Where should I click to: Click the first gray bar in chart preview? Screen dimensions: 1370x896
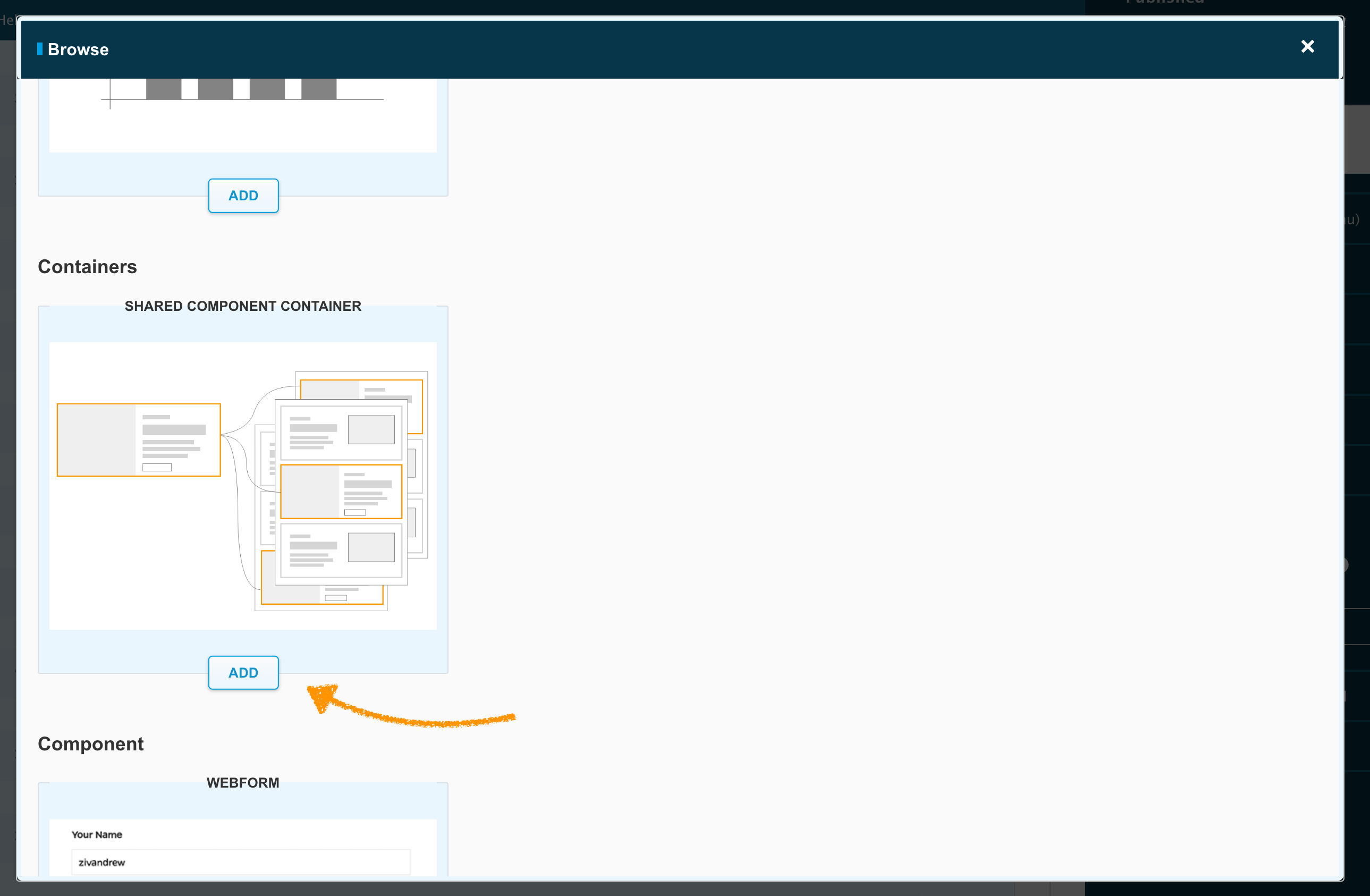[x=164, y=89]
